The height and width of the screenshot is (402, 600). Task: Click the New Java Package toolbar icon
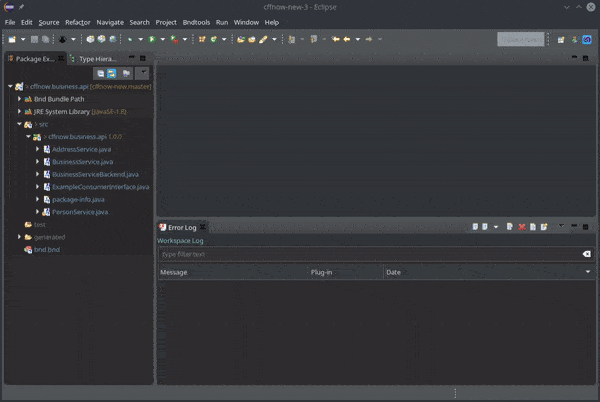click(x=202, y=39)
